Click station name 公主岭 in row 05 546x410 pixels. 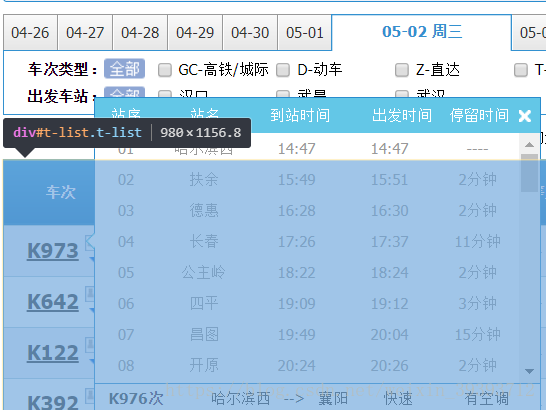(x=204, y=273)
